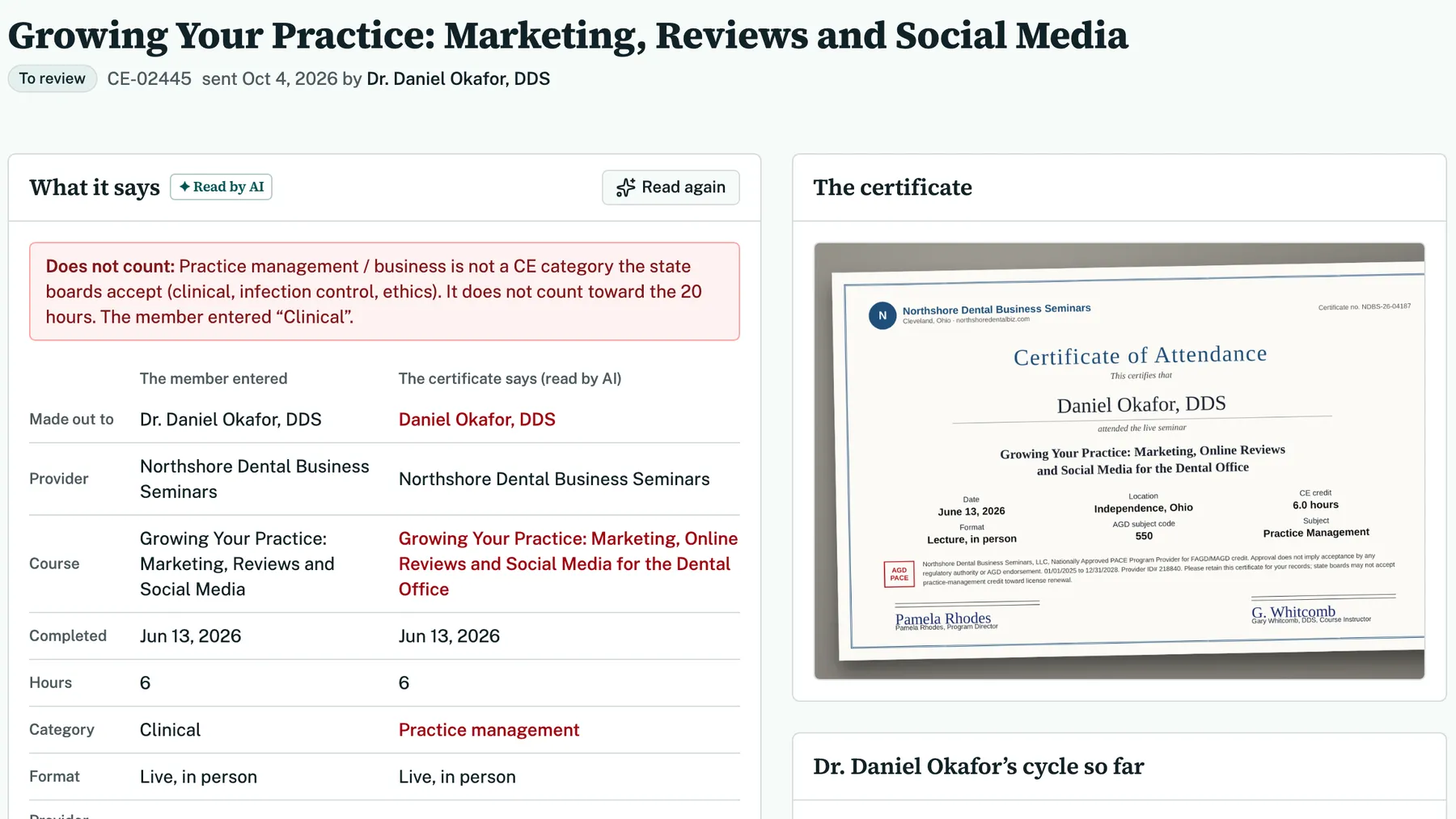
Task: Open sender Dr. Daniel Okafor, DDS link
Action: [459, 78]
